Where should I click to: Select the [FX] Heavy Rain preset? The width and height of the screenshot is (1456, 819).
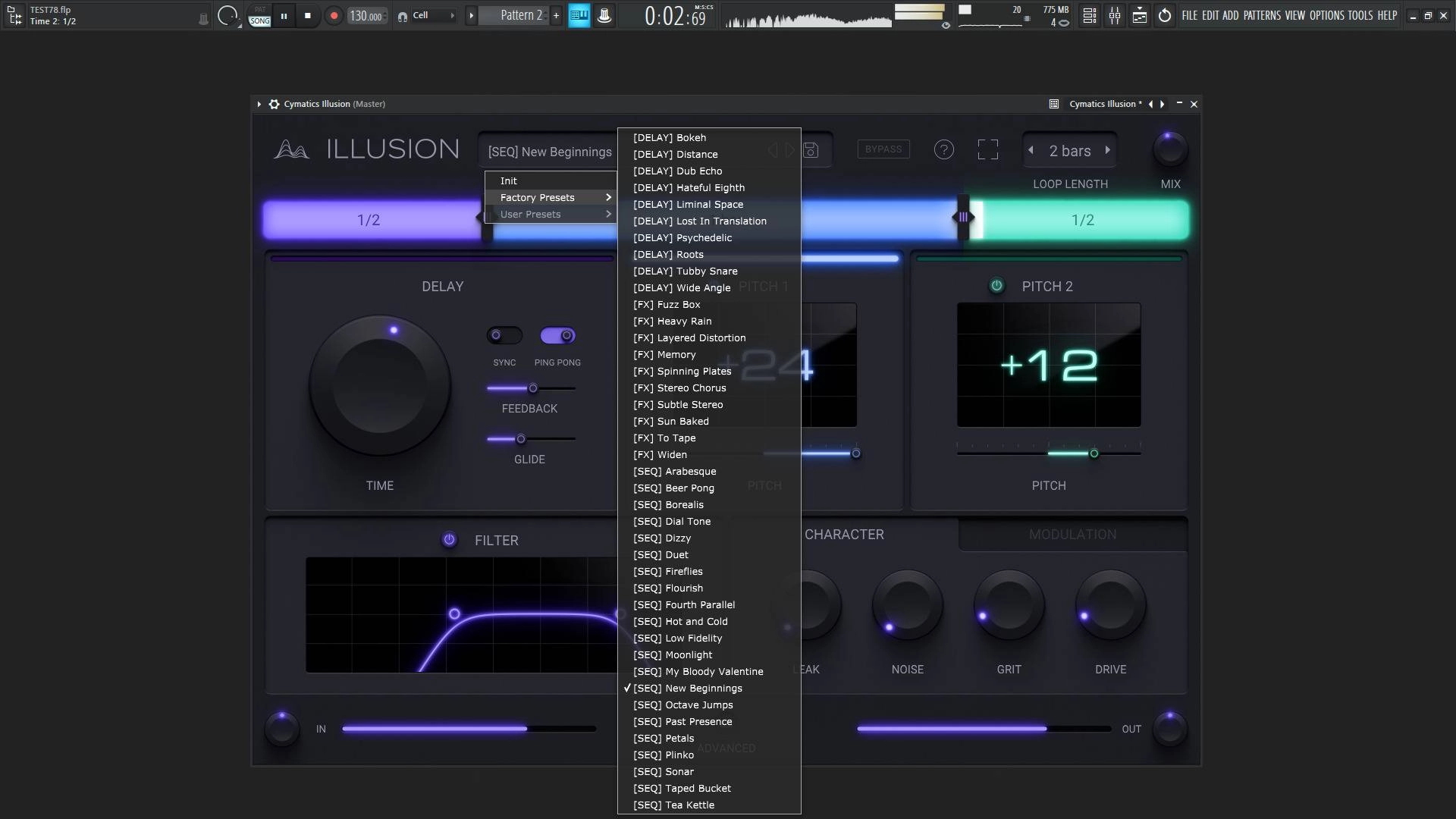[709, 321]
